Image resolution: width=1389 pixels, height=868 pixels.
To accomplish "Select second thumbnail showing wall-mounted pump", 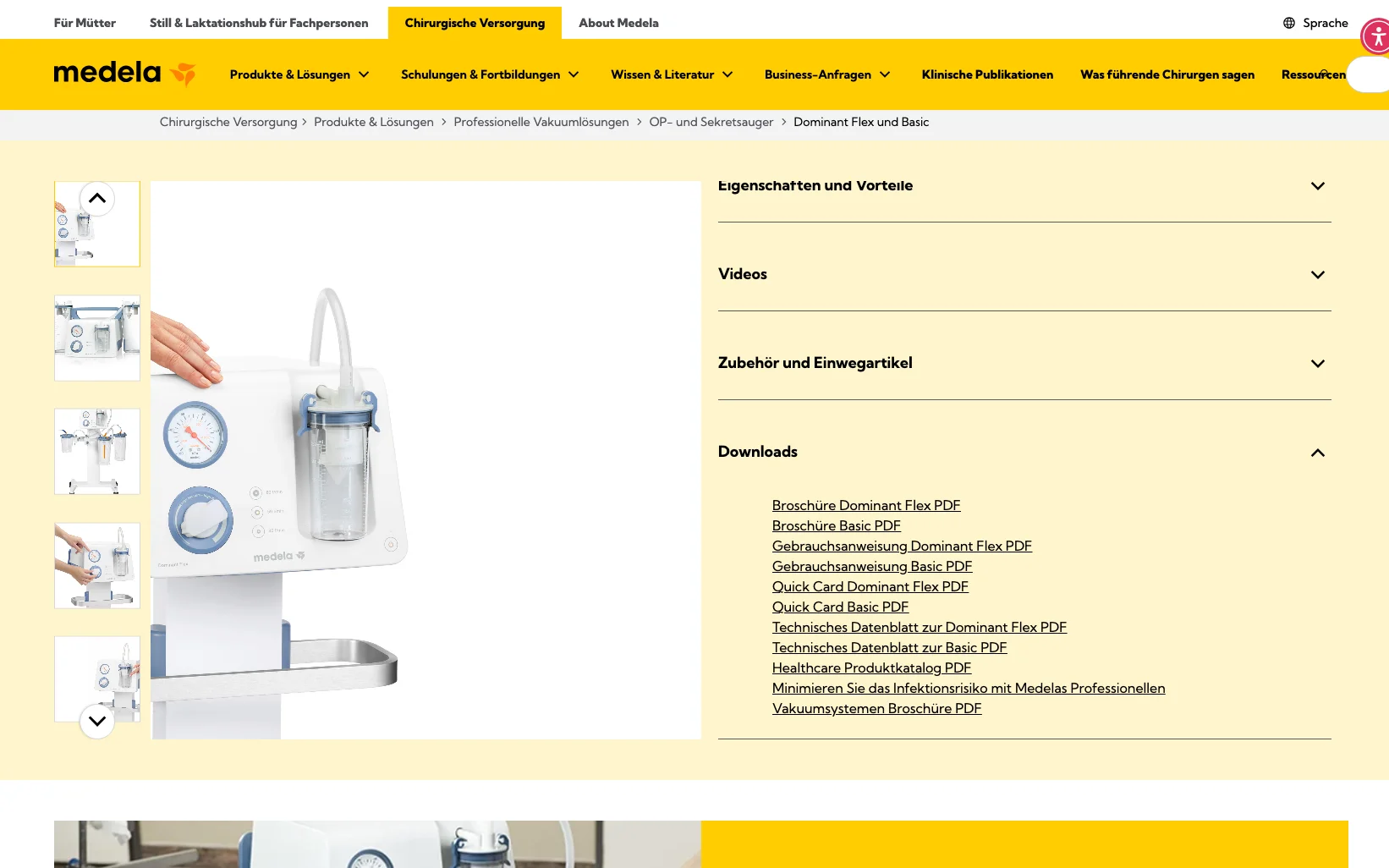I will click(x=97, y=338).
